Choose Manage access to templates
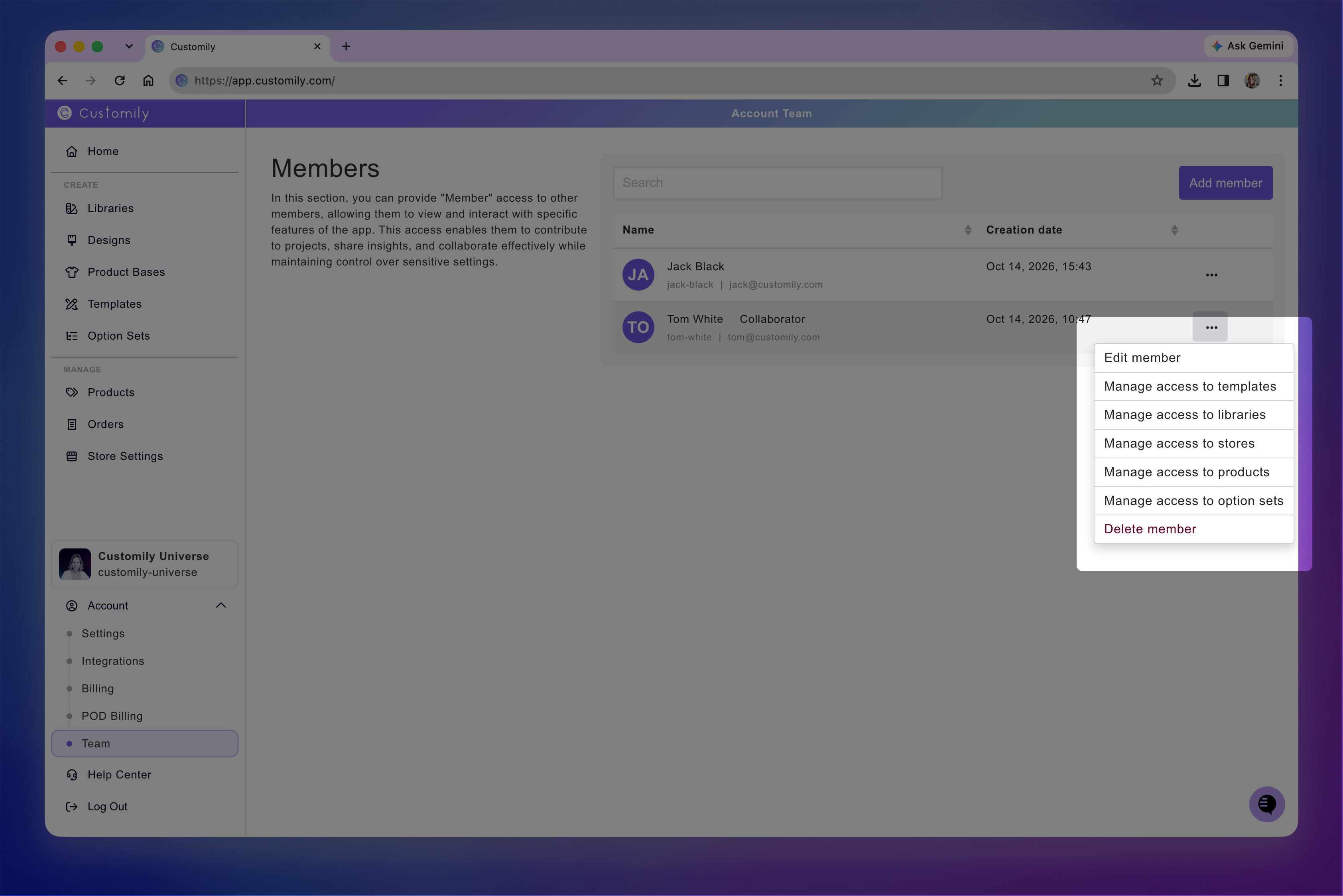1343x896 pixels. [x=1194, y=387]
